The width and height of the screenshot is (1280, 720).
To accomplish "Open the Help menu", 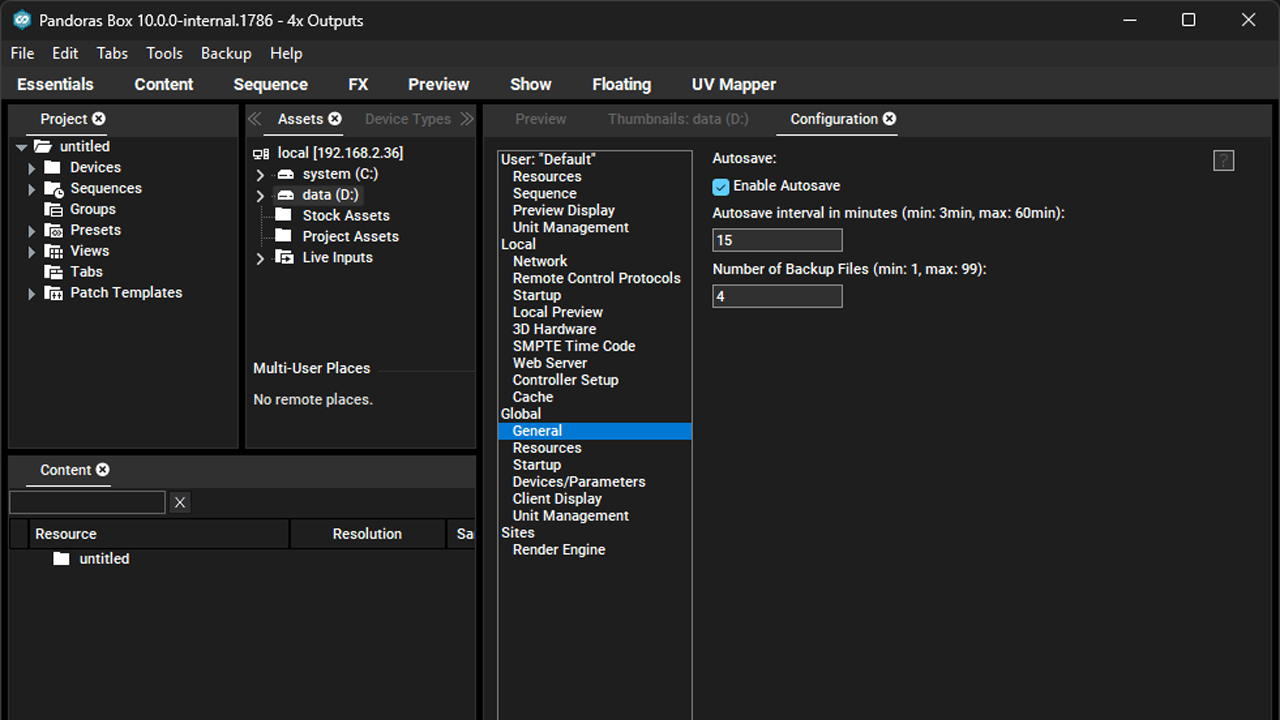I will click(286, 54).
